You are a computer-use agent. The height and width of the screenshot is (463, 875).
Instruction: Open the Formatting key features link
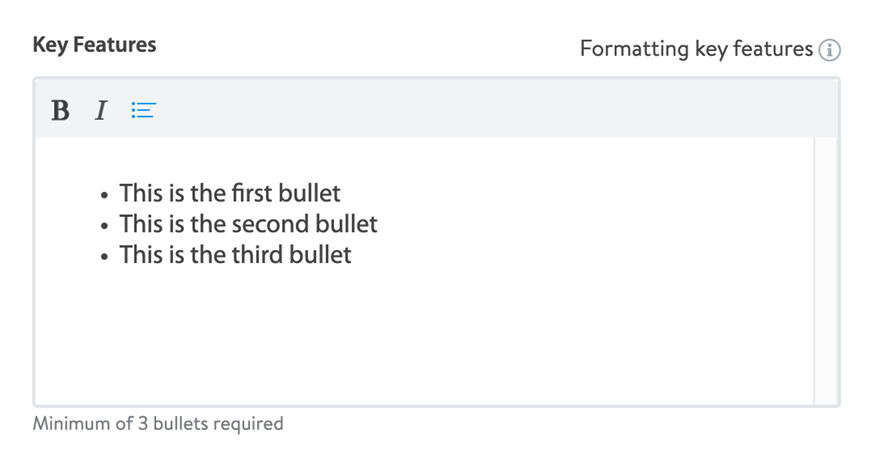click(696, 49)
